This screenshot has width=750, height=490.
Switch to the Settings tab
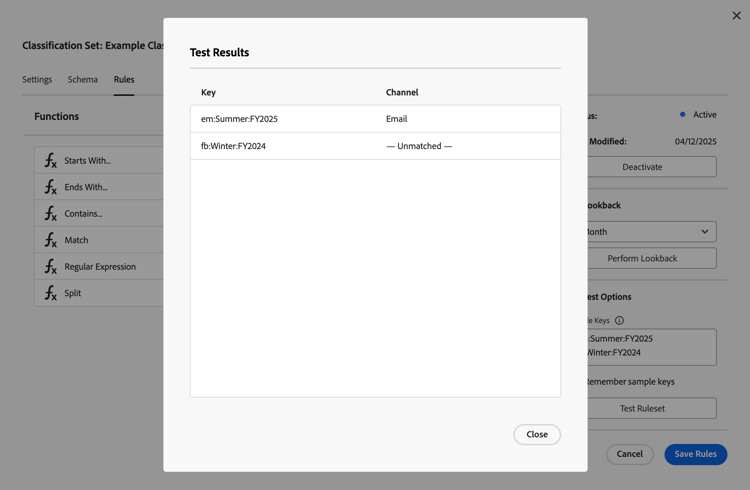(x=37, y=80)
